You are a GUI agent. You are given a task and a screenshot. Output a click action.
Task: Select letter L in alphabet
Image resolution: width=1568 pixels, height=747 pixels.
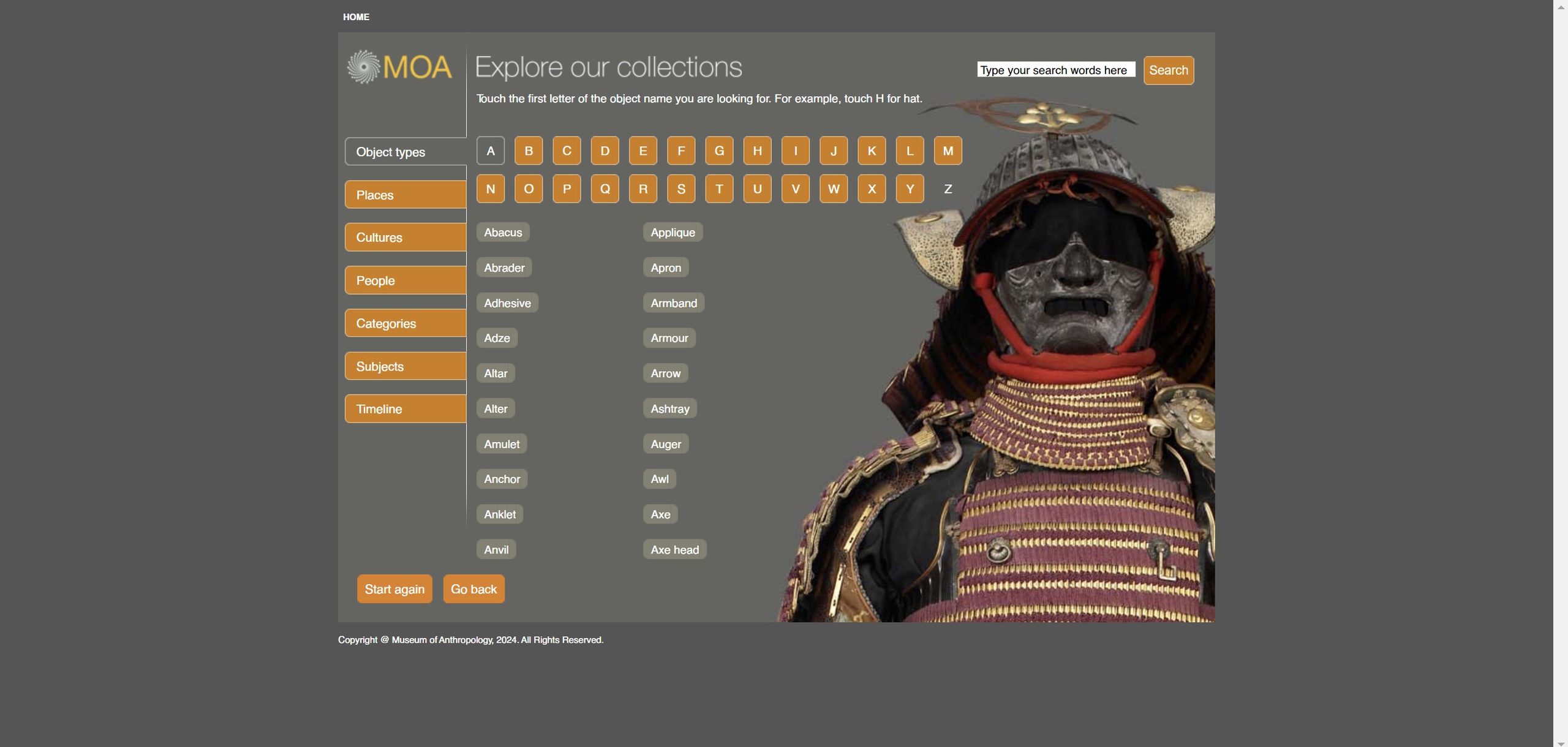pyautogui.click(x=910, y=151)
